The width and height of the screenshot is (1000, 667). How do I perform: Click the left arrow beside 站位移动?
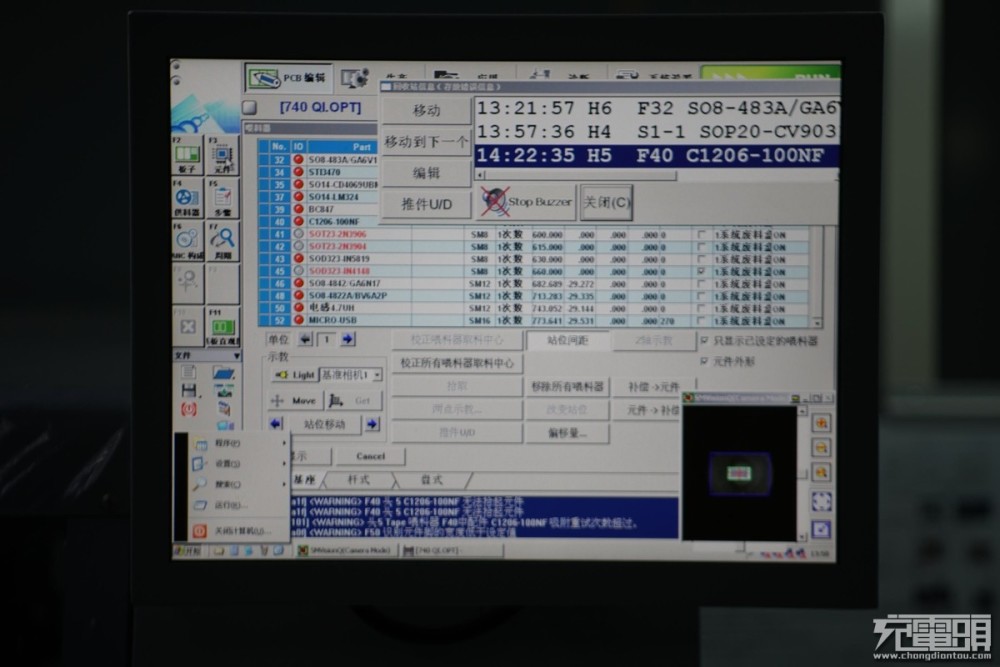pyautogui.click(x=276, y=423)
